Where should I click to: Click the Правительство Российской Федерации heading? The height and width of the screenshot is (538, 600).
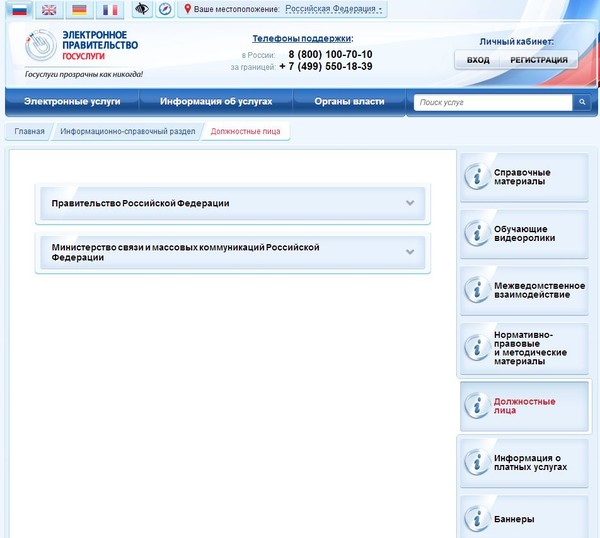[x=140, y=203]
